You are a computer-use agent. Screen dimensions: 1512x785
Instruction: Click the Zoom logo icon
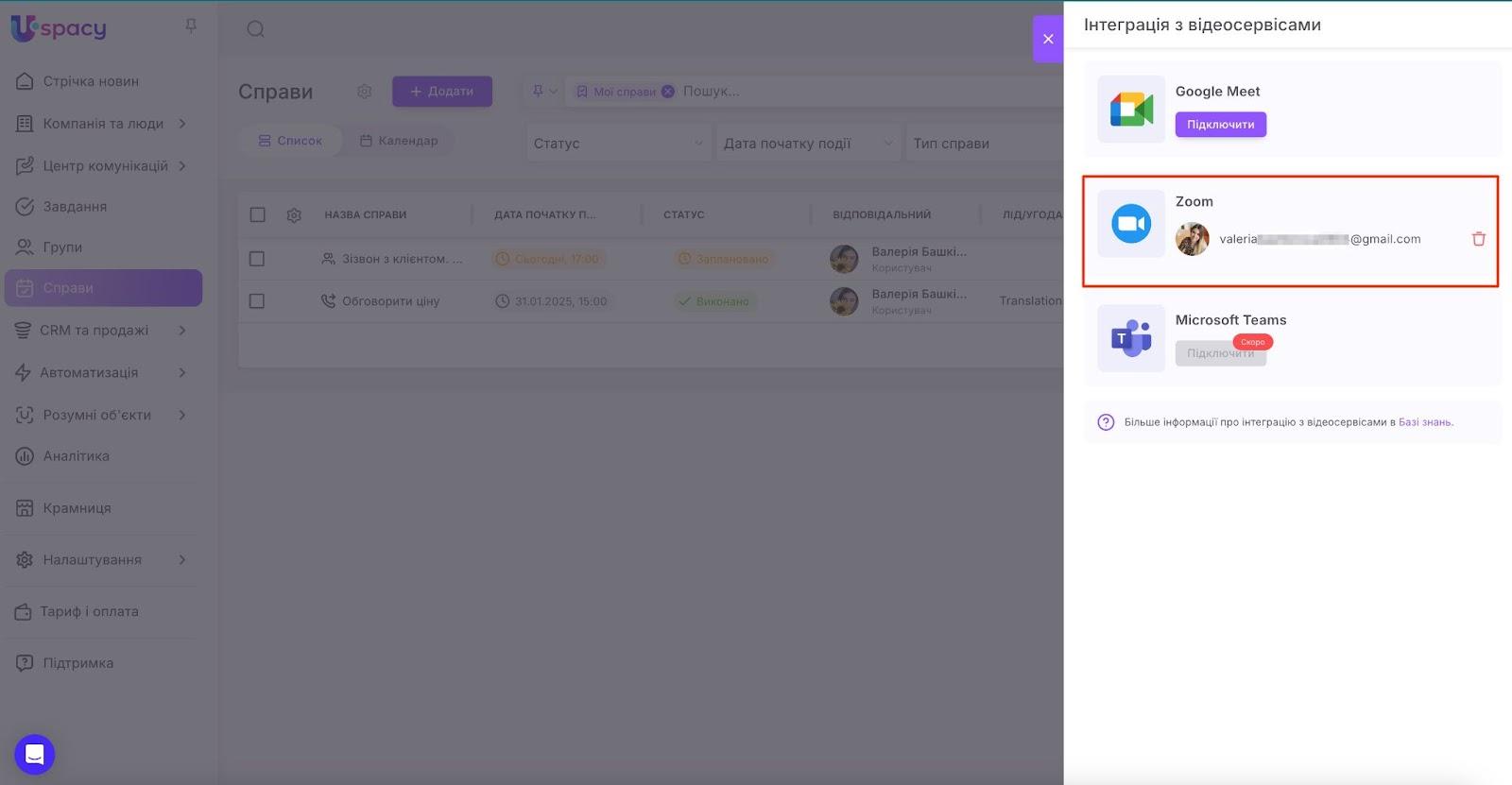pyautogui.click(x=1131, y=224)
